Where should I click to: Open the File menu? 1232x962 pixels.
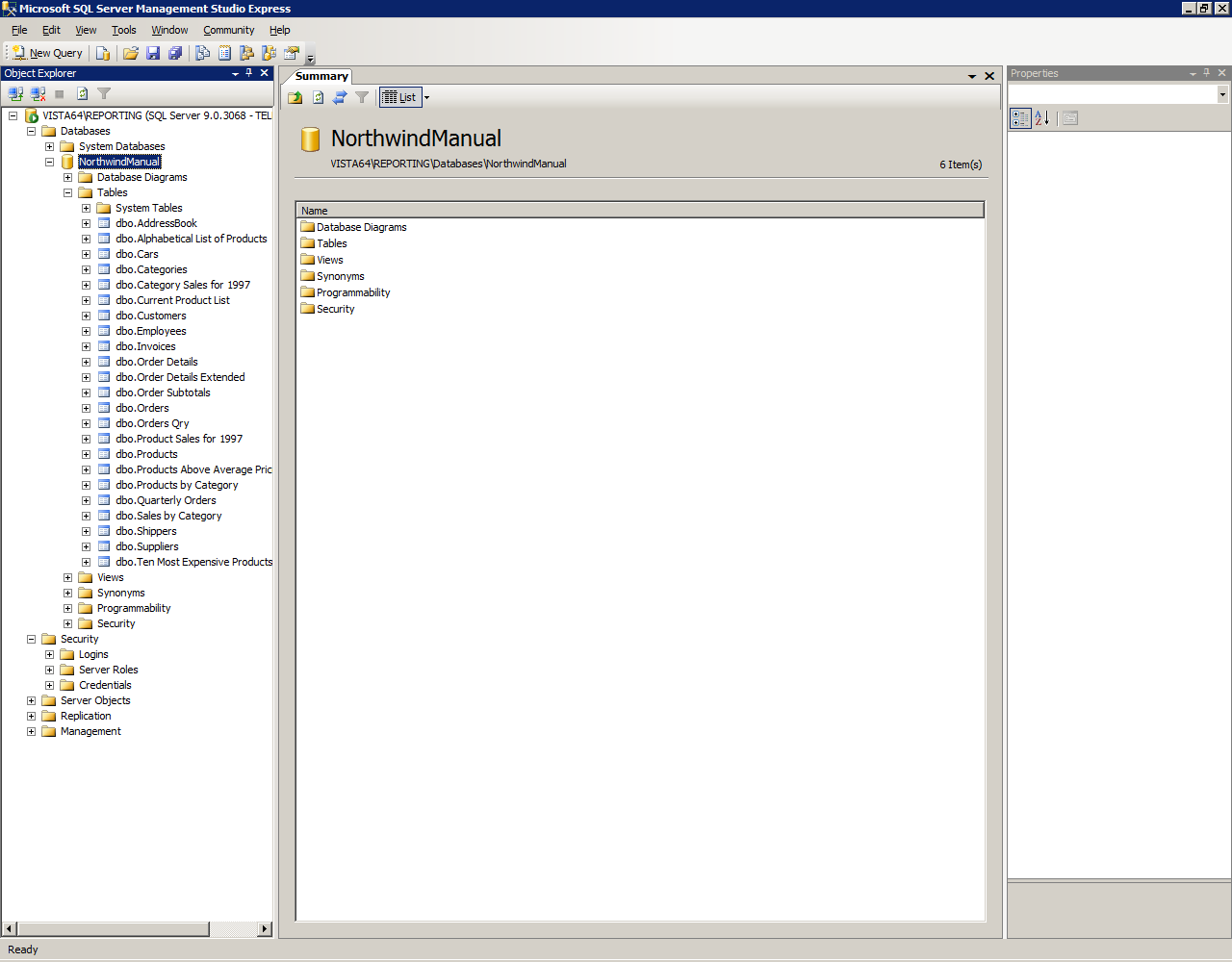coord(19,30)
